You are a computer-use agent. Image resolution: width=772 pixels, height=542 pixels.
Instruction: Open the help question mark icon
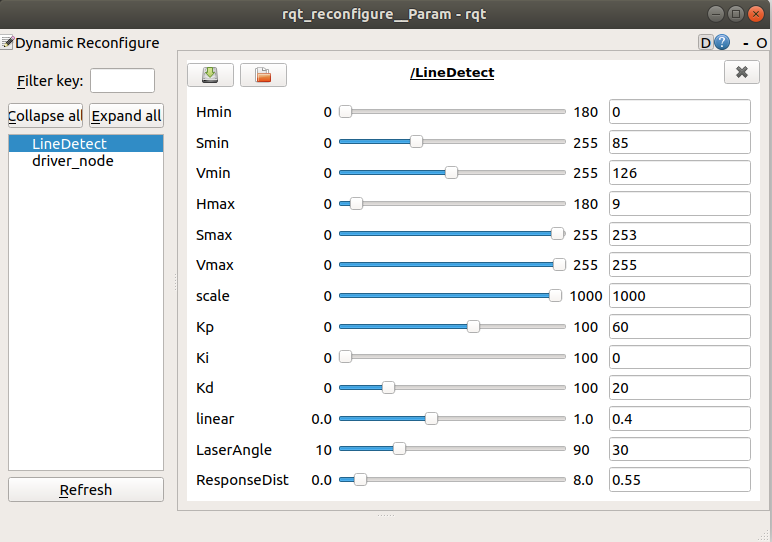[722, 42]
